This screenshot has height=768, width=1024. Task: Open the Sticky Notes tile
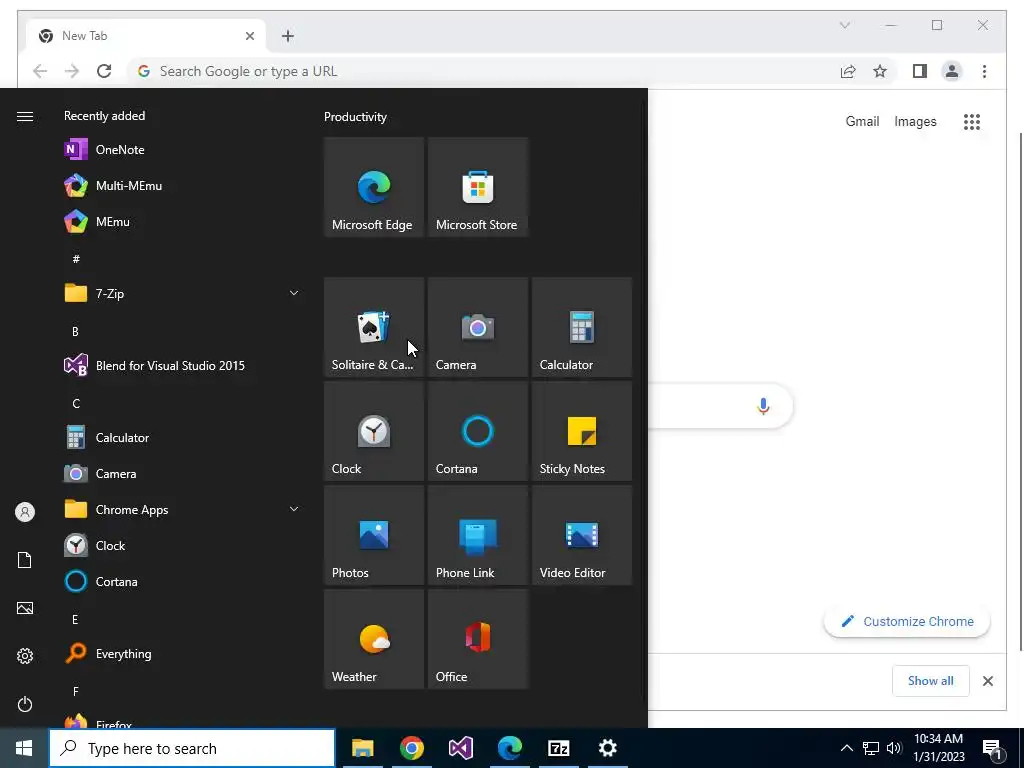(x=581, y=431)
